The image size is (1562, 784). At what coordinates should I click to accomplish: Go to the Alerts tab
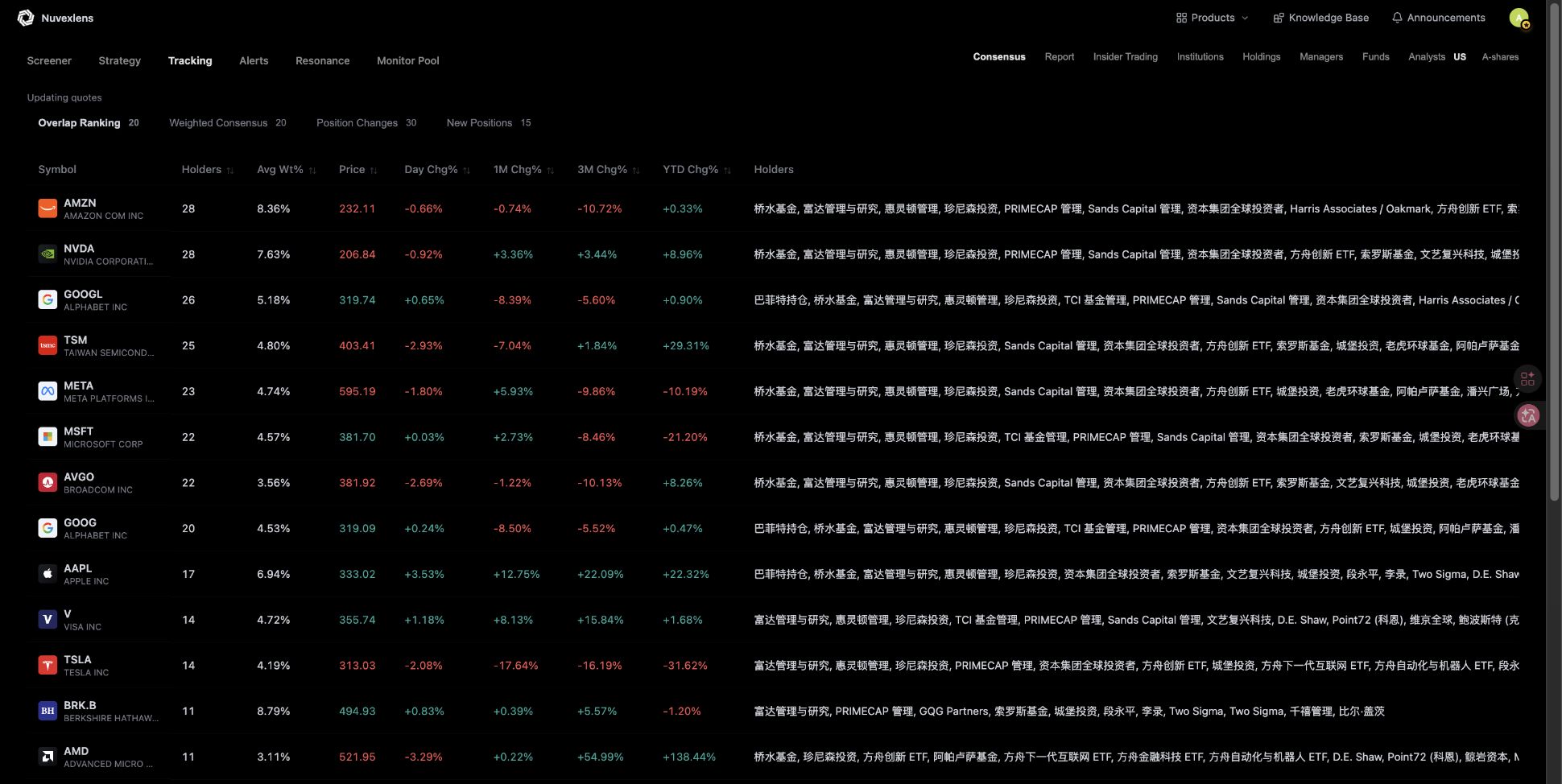[254, 60]
